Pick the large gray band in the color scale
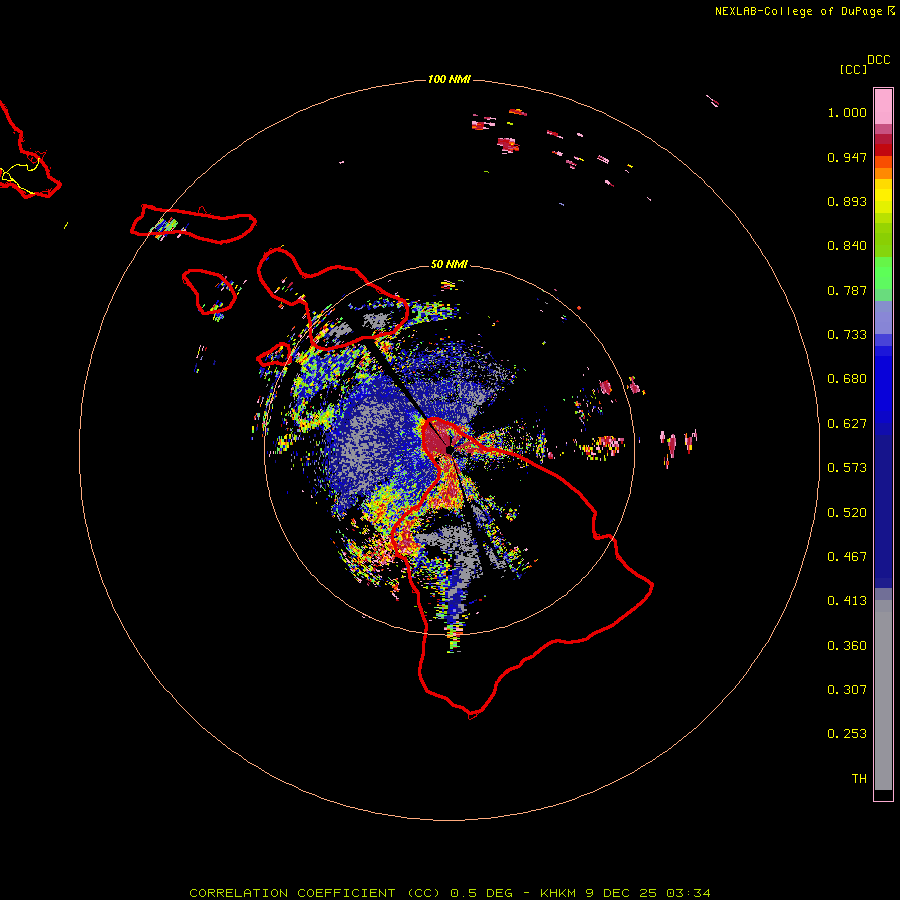 [883, 695]
